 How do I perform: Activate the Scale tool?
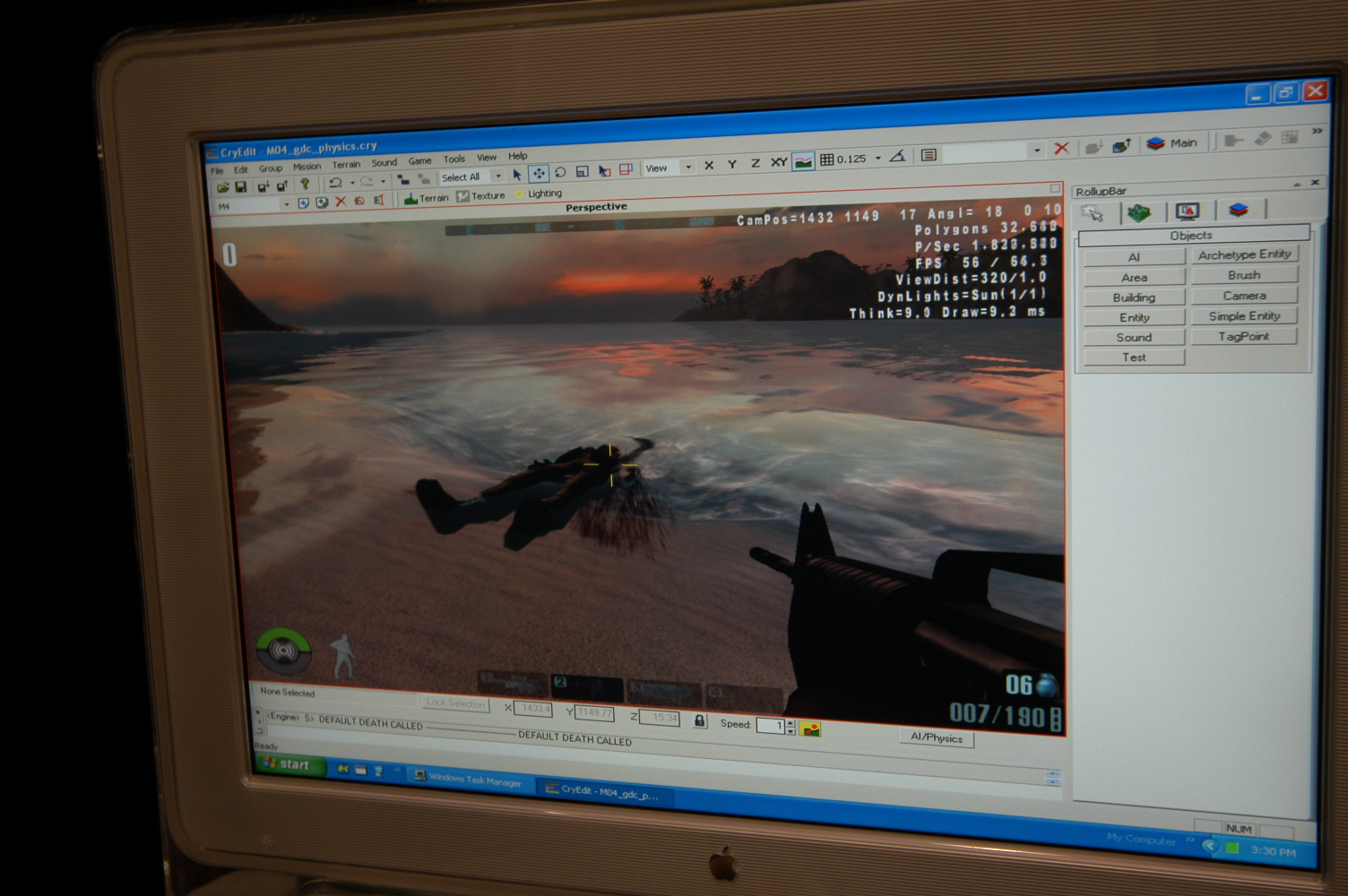coord(582,171)
